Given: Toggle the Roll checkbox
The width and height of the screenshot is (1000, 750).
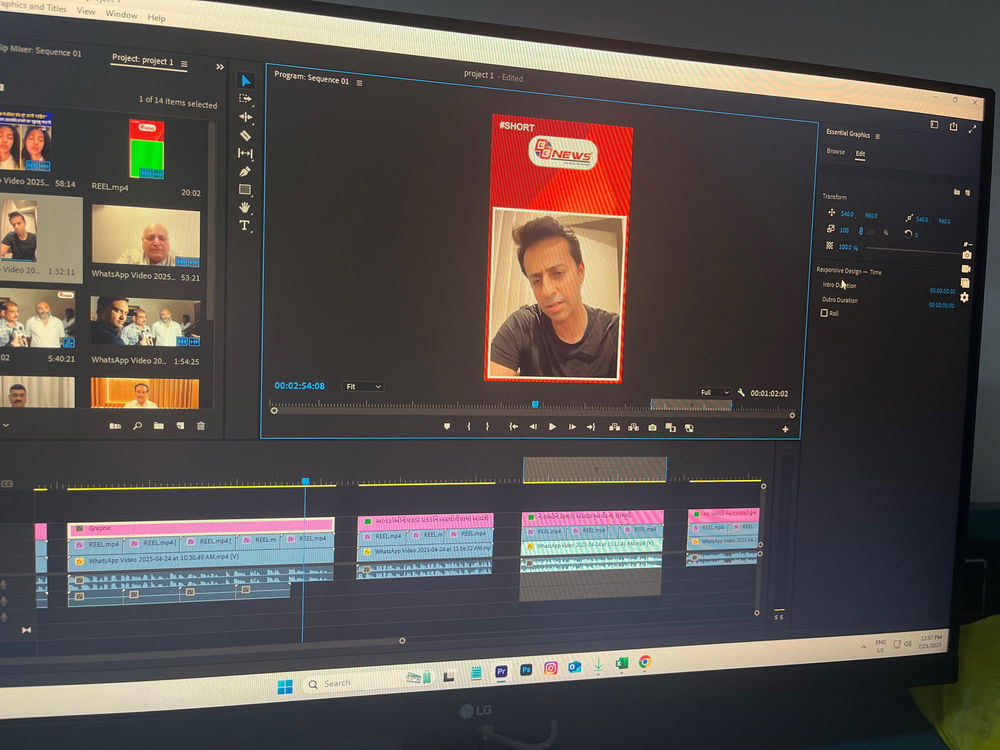Looking at the screenshot, I should point(824,313).
